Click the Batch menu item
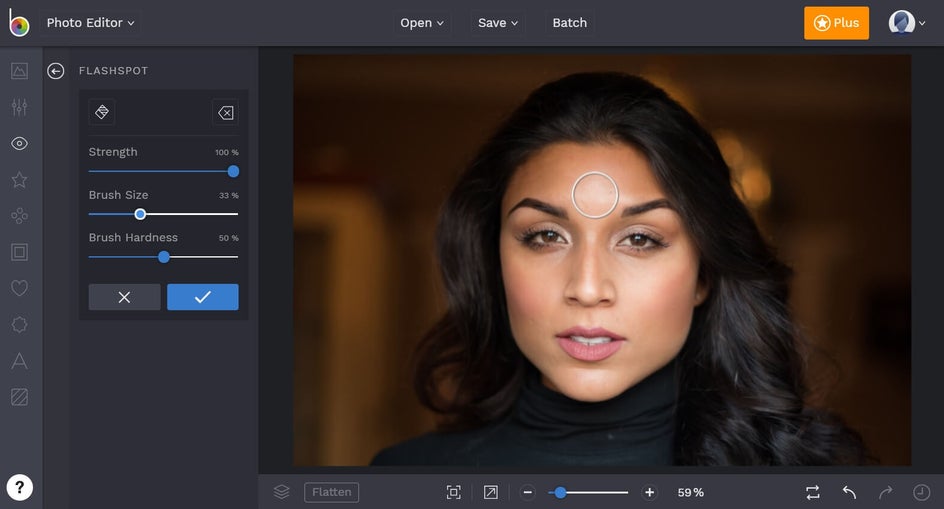The image size is (944, 509). 570,23
